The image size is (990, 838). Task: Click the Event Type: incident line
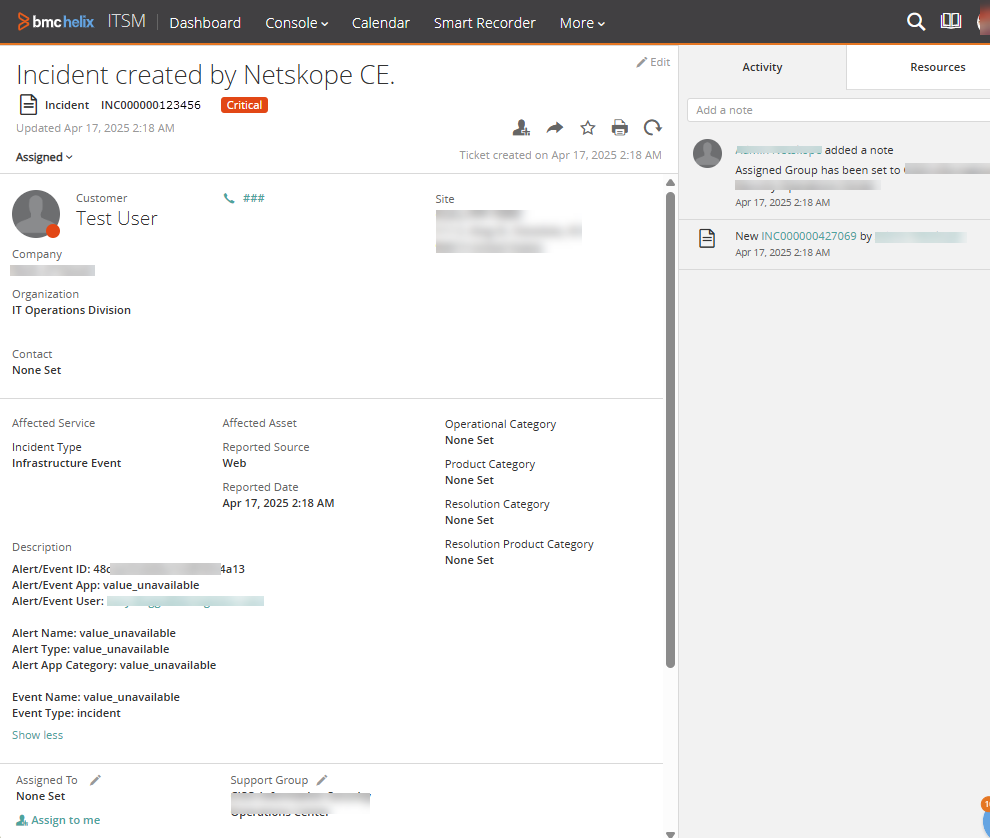tap(66, 713)
